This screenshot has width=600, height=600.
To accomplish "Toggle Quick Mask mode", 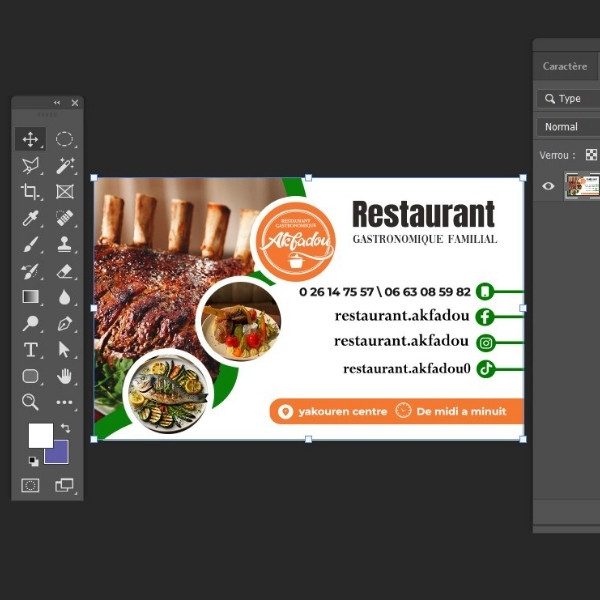I will tap(30, 485).
